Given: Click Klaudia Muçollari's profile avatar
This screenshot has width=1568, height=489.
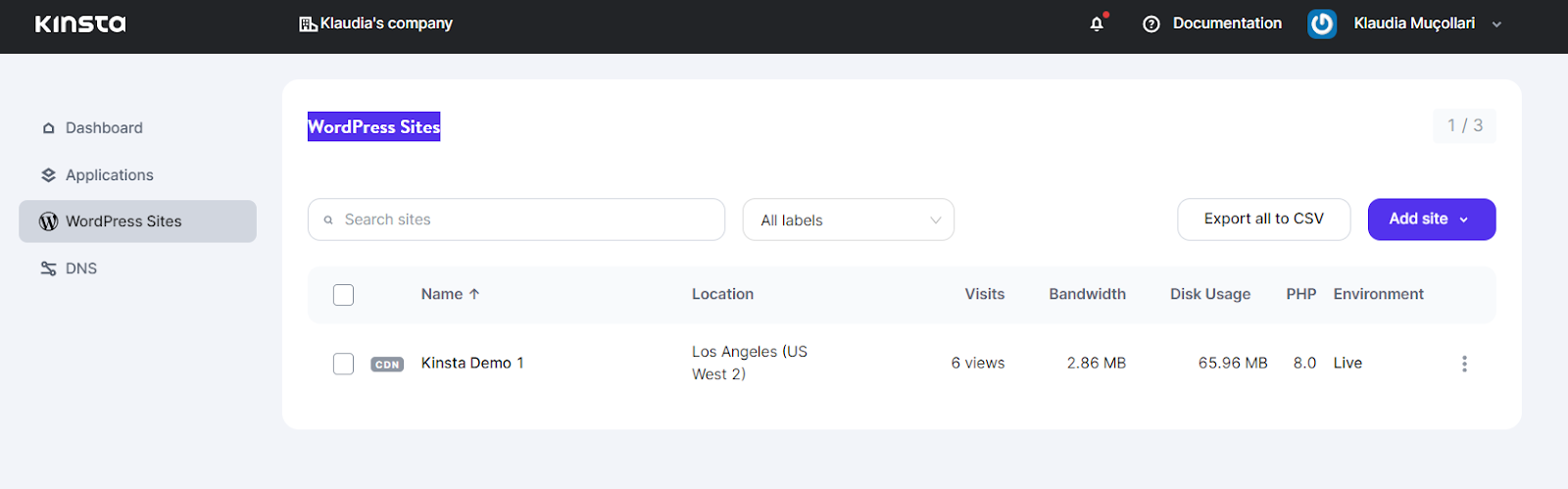Looking at the screenshot, I should coord(1322,24).
